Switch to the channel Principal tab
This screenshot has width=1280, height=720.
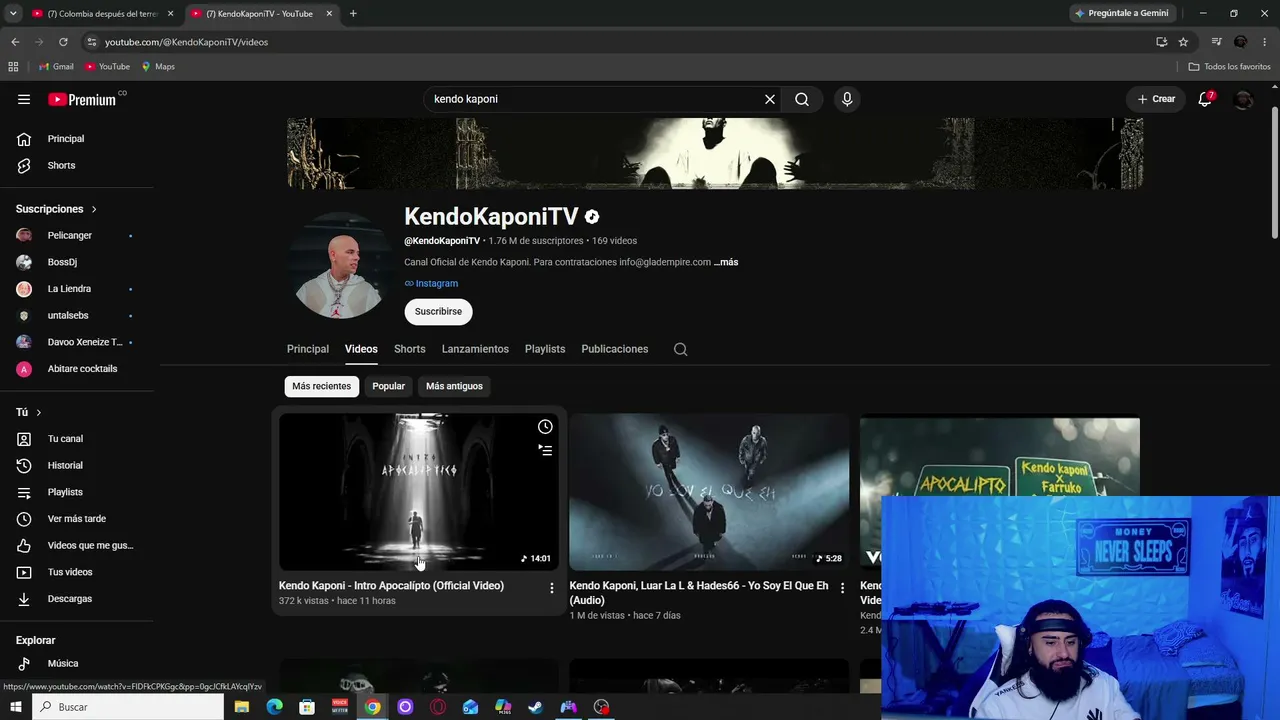click(x=308, y=349)
